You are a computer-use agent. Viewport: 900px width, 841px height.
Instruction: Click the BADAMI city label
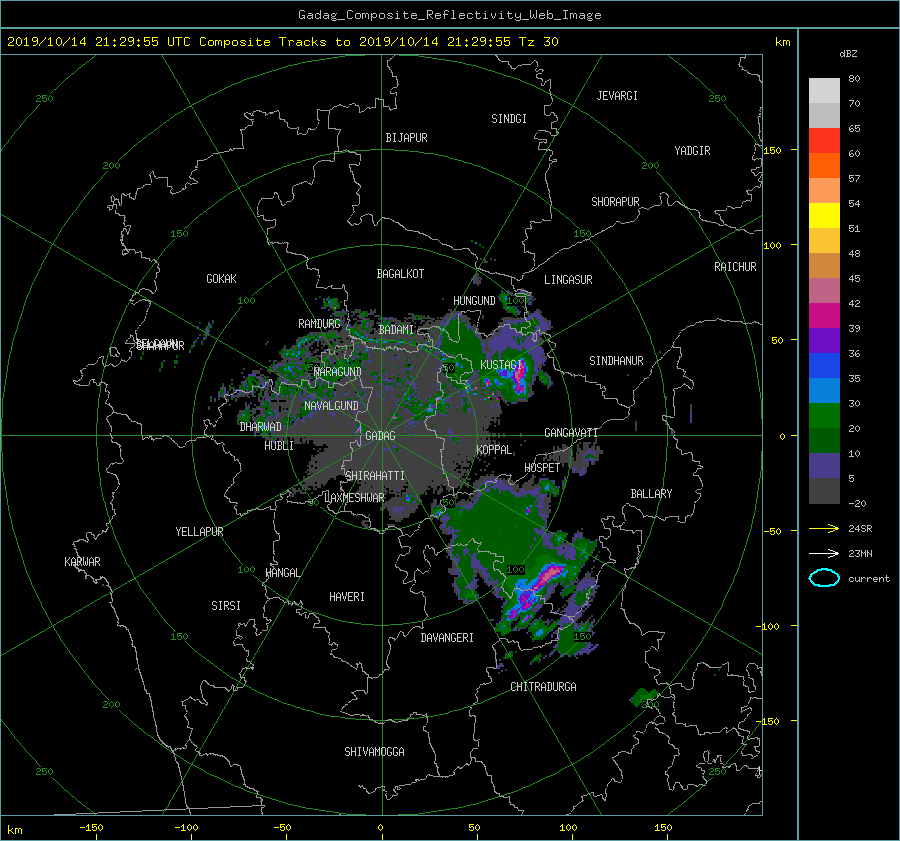(396, 330)
